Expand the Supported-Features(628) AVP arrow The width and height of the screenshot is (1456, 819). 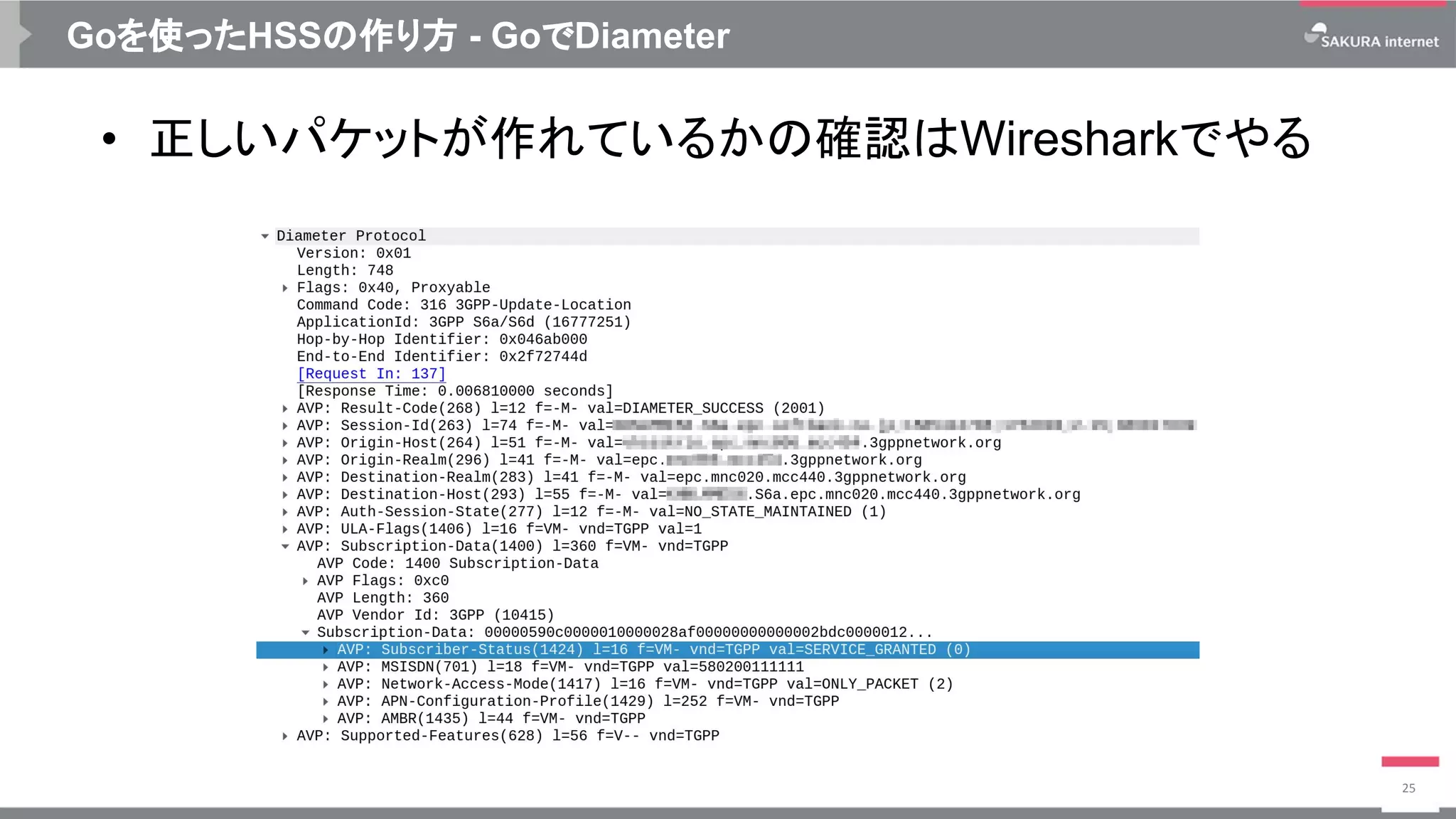285,736
